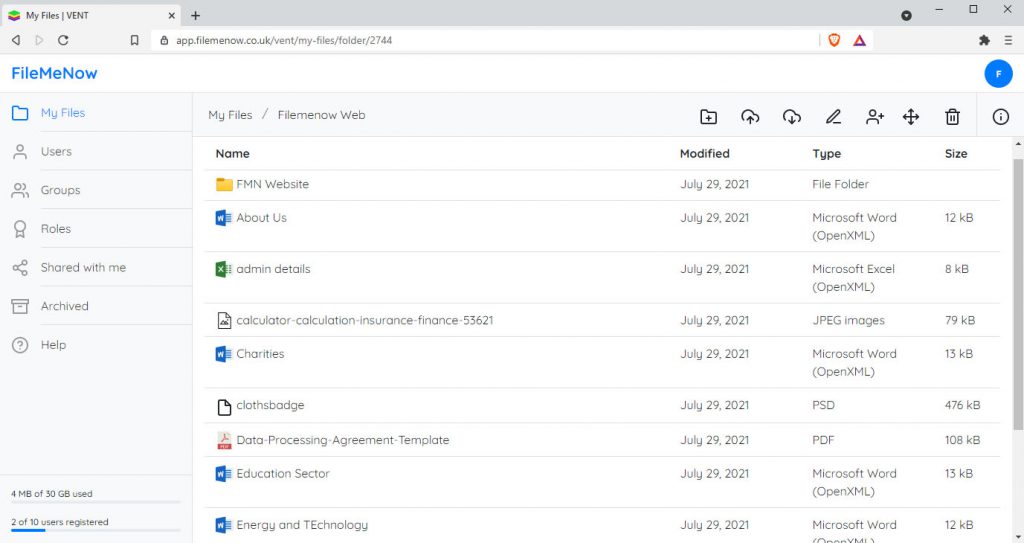Close the My Files | VENT tab
This screenshot has width=1024, height=543.
click(x=172, y=15)
